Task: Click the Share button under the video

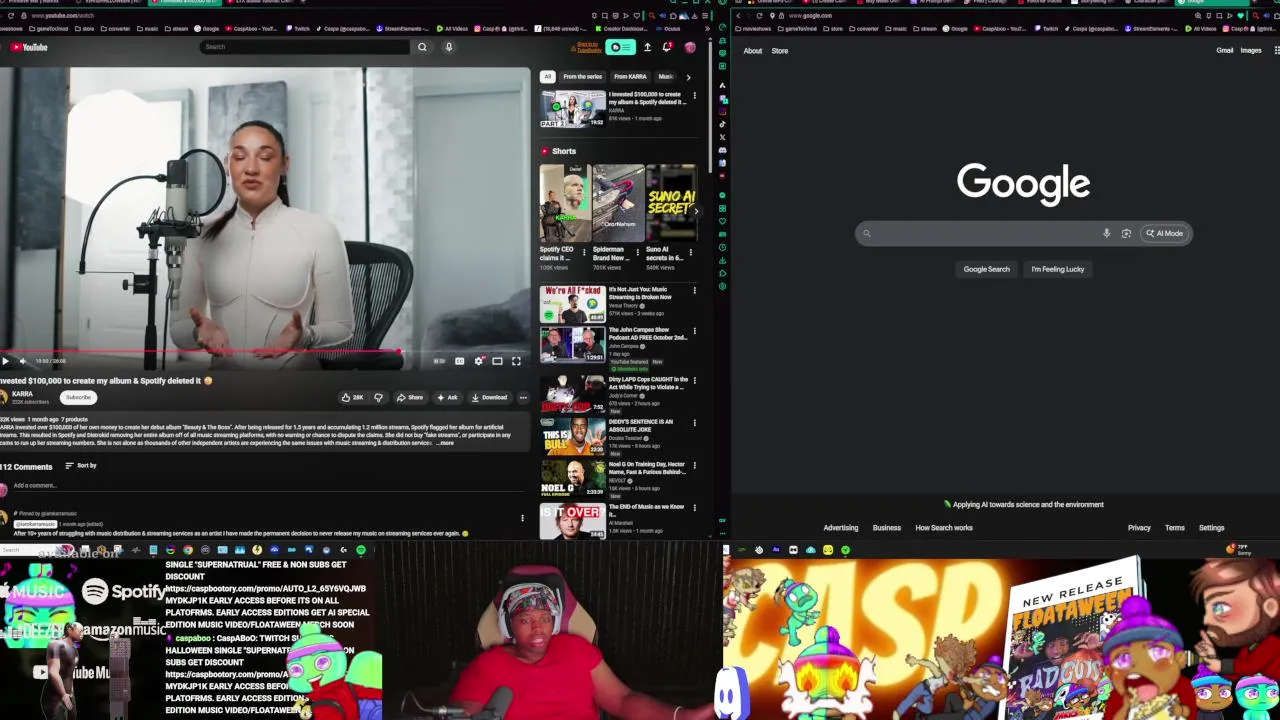Action: (x=410, y=398)
